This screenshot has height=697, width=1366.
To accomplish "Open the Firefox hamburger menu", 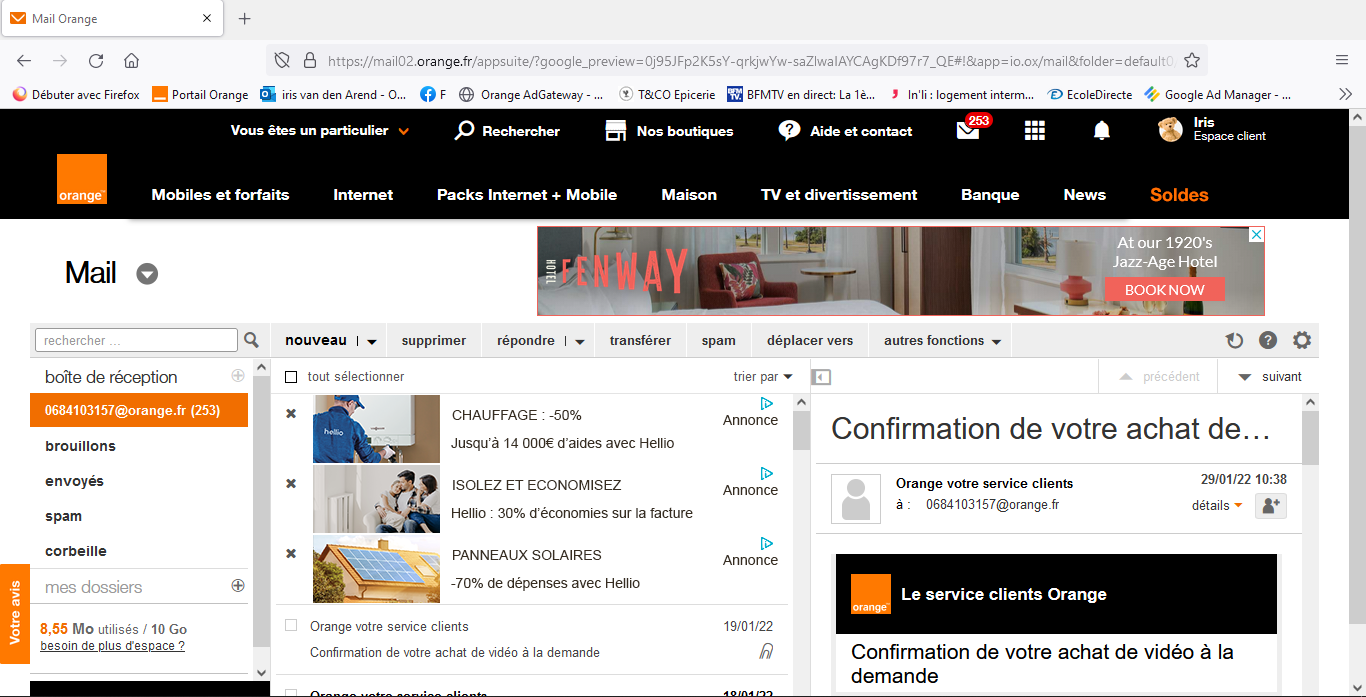I will pos(1342,60).
